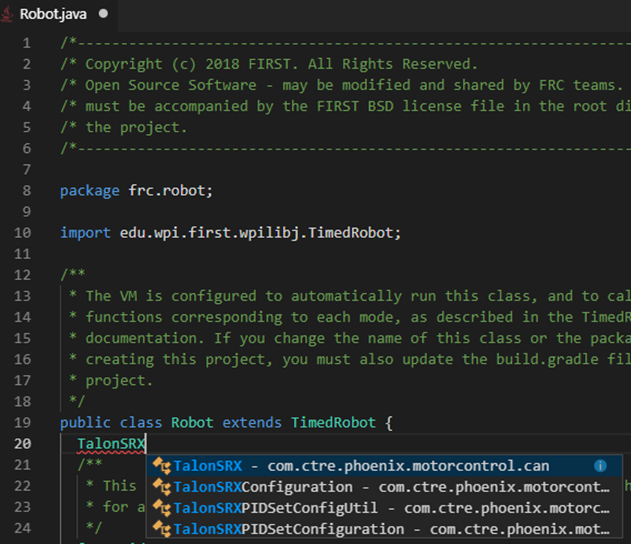Click the class icon beside the TalonSRX suggestion
The width and height of the screenshot is (631, 544).
pyautogui.click(x=162, y=466)
